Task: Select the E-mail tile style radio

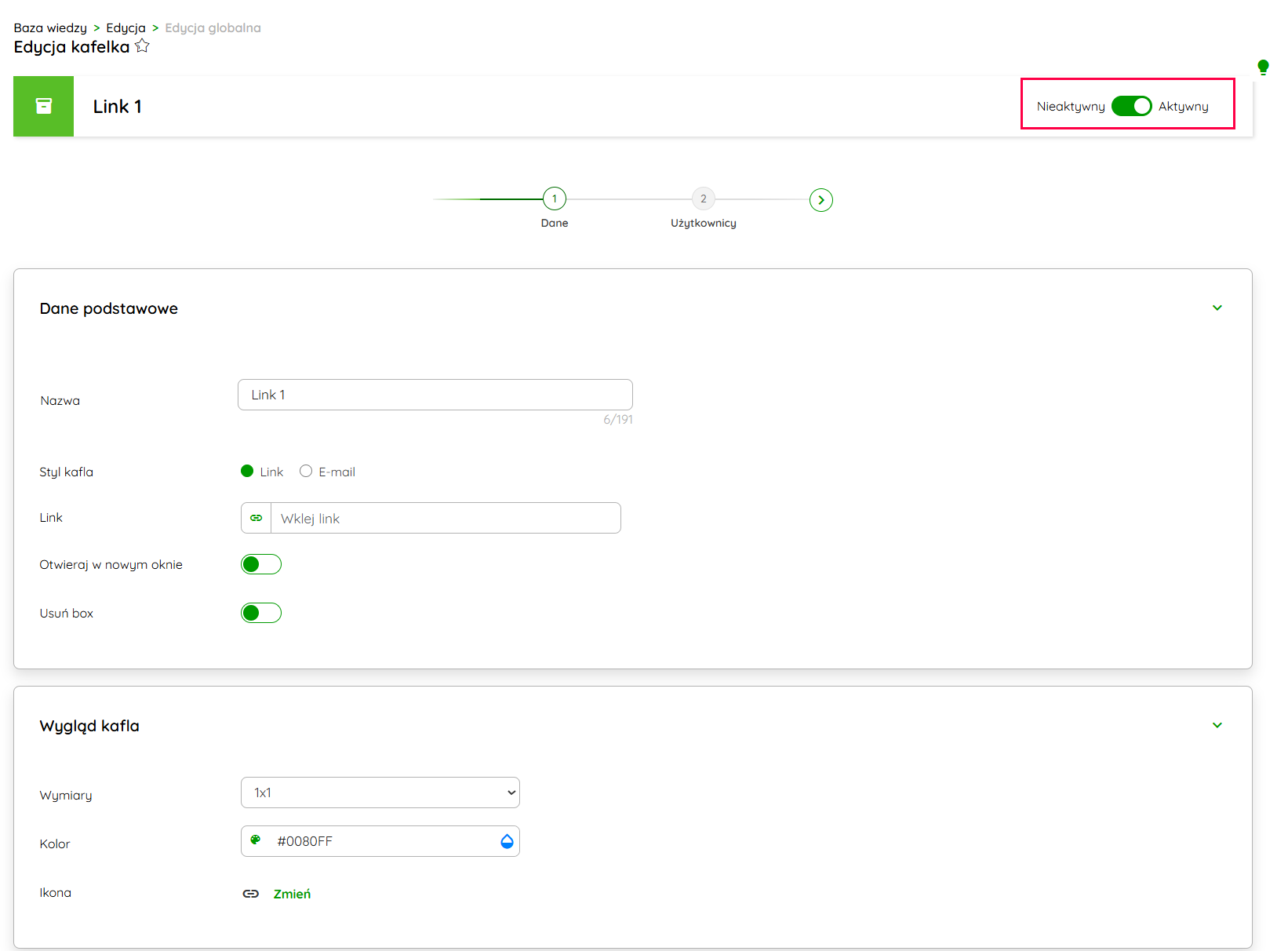Action: (306, 471)
